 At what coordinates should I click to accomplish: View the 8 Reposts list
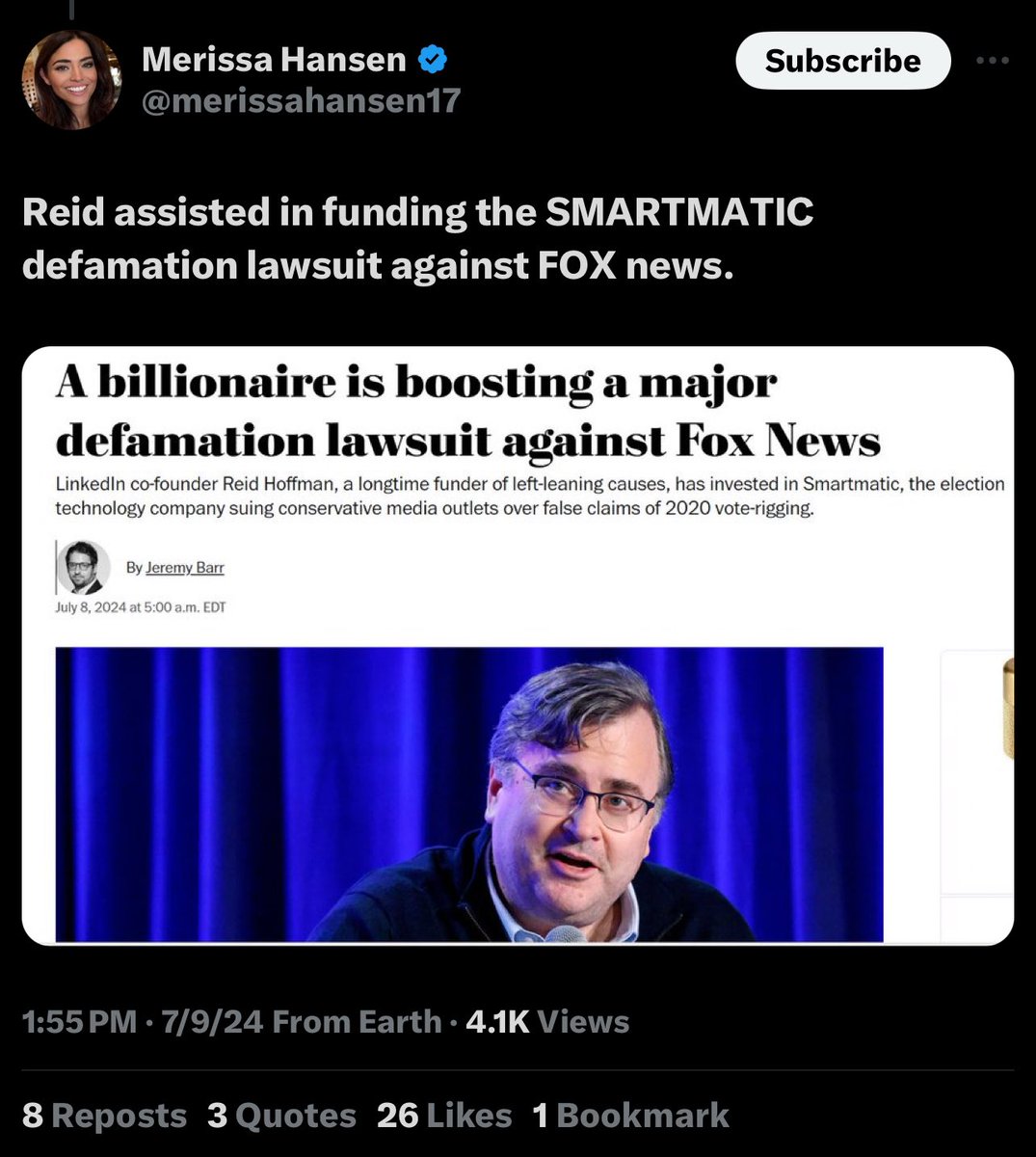coord(104,1116)
